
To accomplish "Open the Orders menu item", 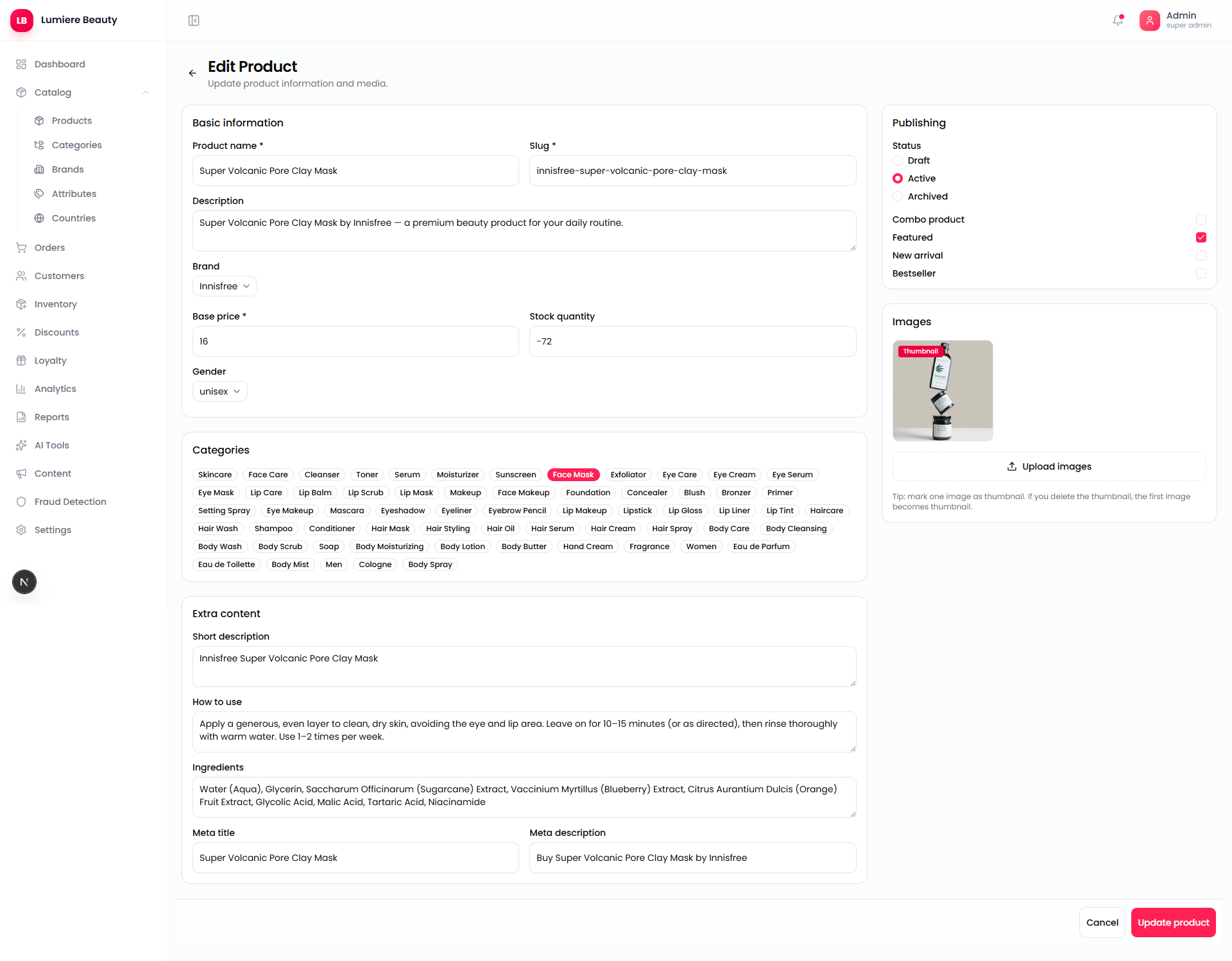I will 83,248.
